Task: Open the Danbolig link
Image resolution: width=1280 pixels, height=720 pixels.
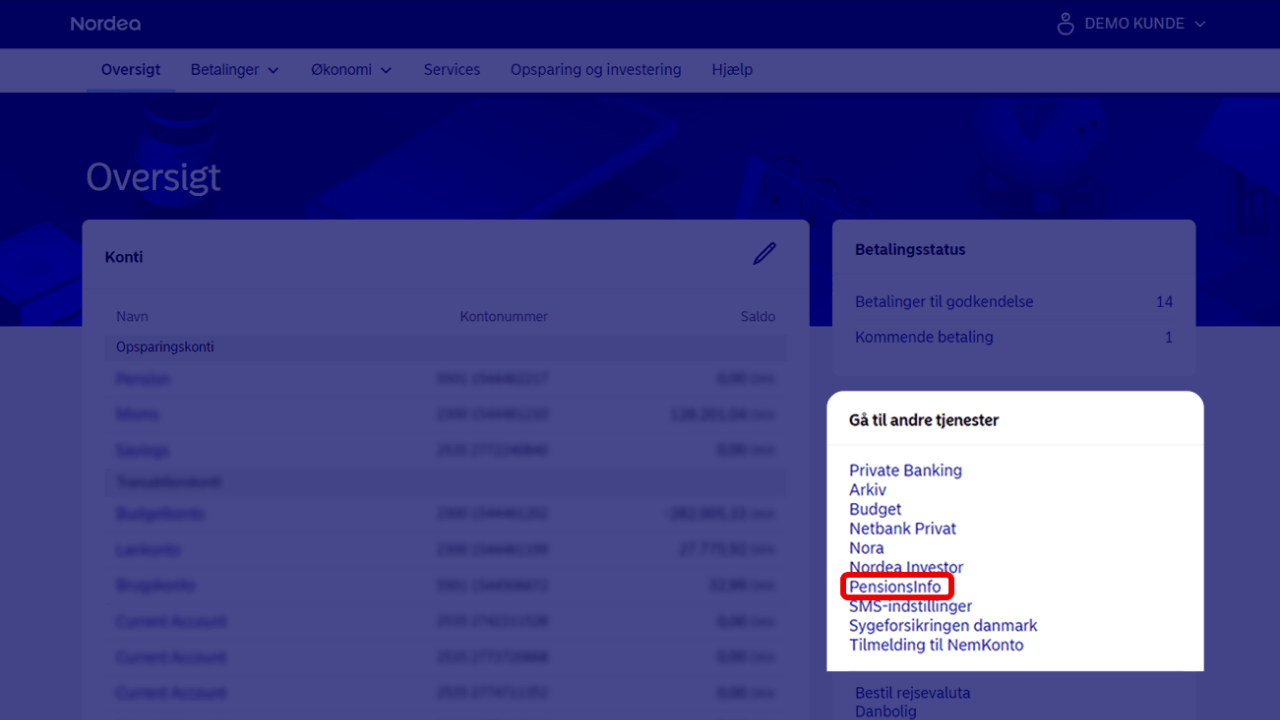Action: pos(886,711)
